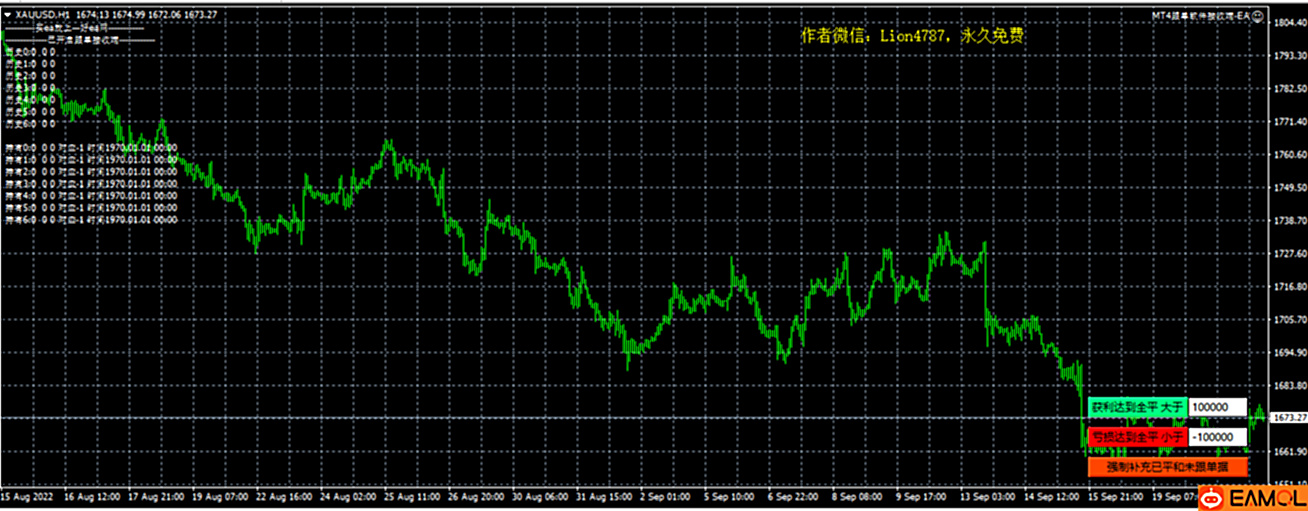The height and width of the screenshot is (511, 1308).
Task: Focus the loss threshold field showing -100000
Action: point(1218,438)
